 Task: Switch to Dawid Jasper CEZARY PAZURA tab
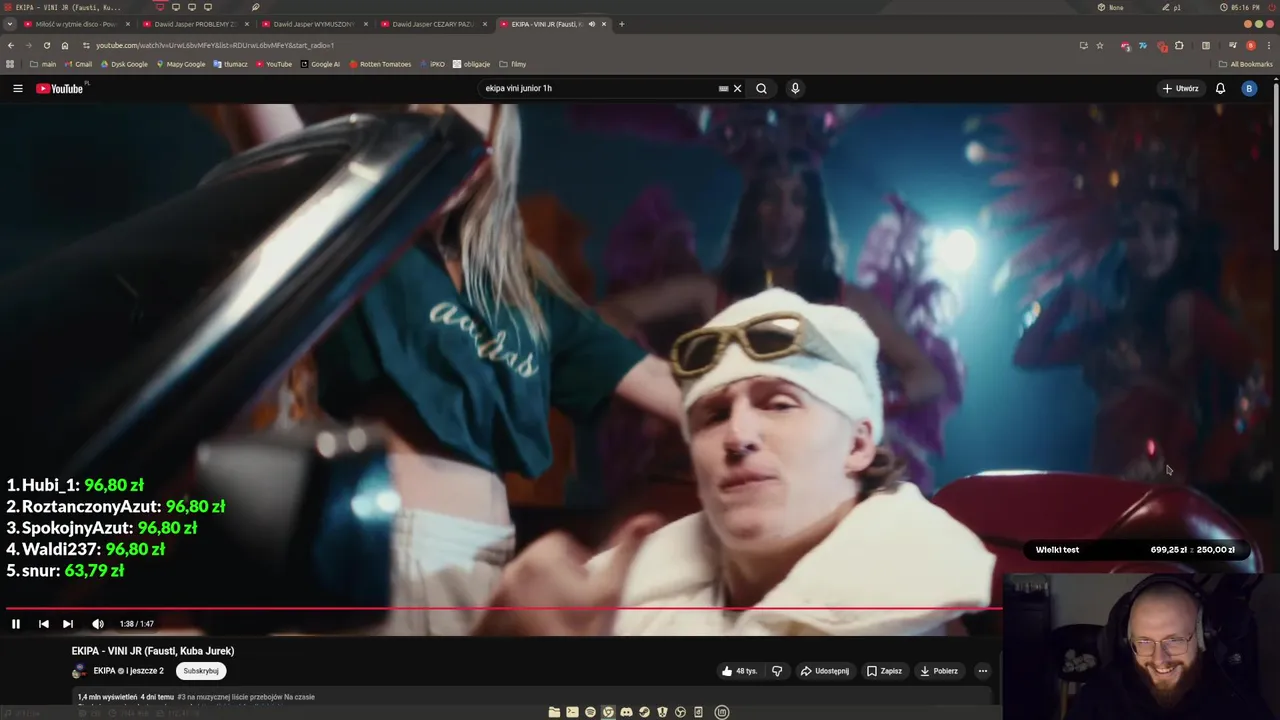pyautogui.click(x=433, y=24)
